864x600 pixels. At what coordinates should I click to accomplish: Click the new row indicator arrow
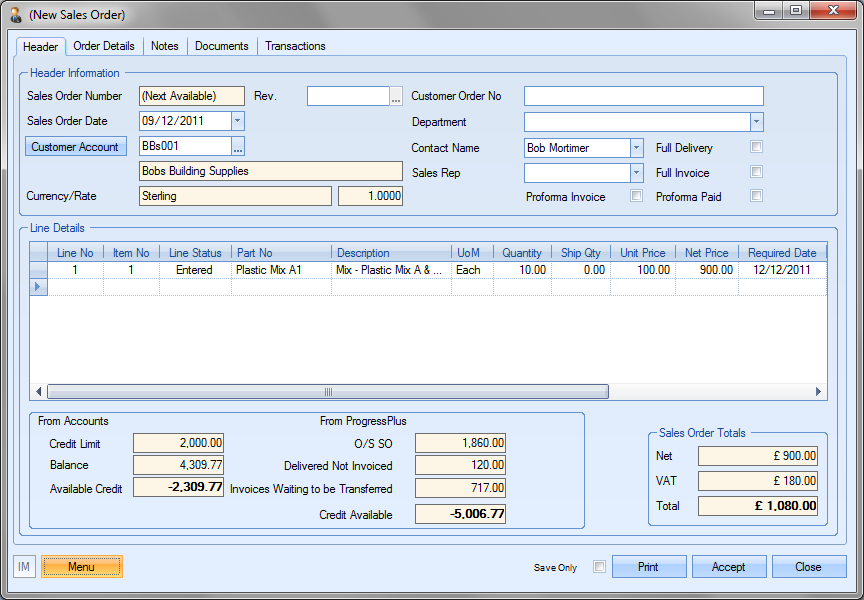(x=39, y=287)
